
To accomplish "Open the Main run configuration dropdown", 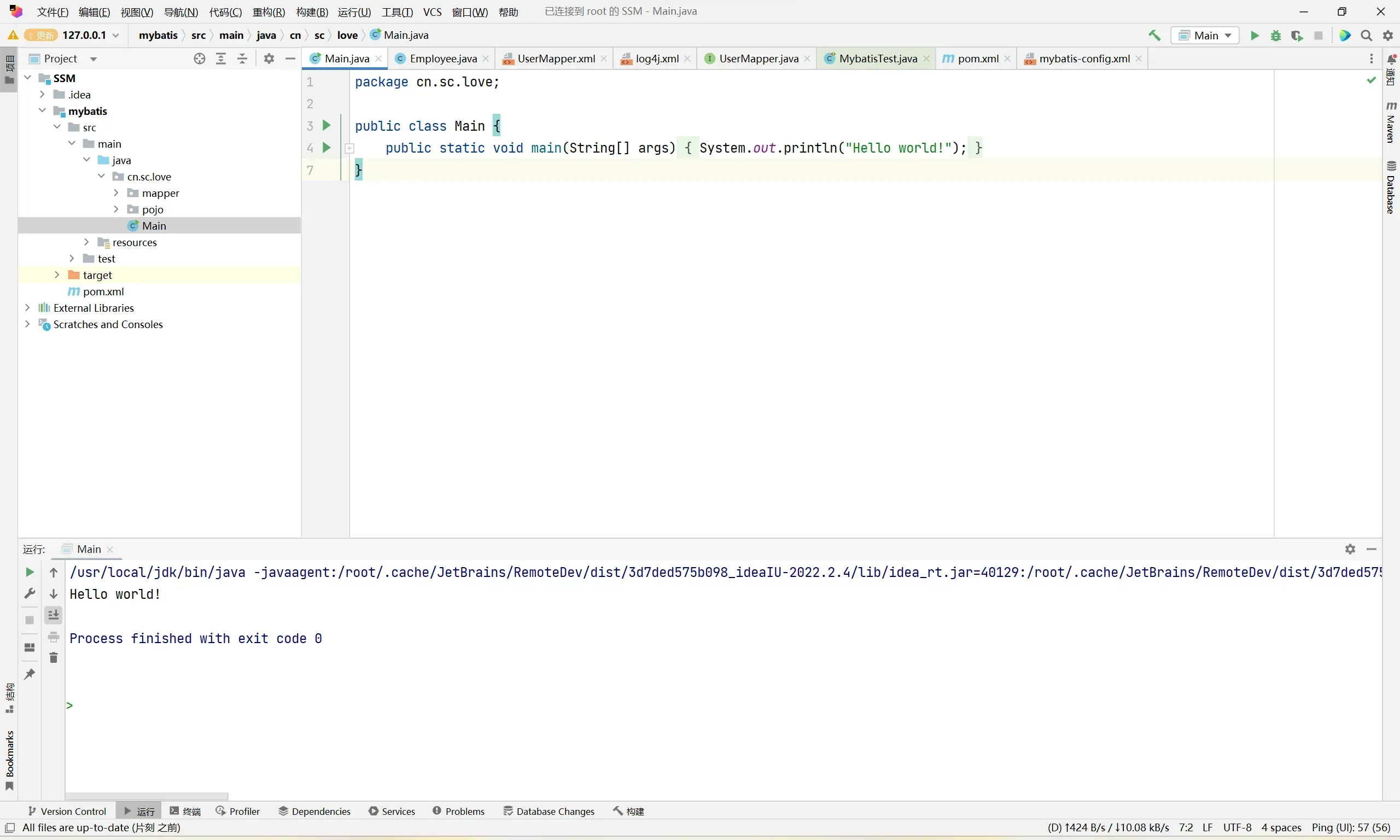I will [1205, 36].
